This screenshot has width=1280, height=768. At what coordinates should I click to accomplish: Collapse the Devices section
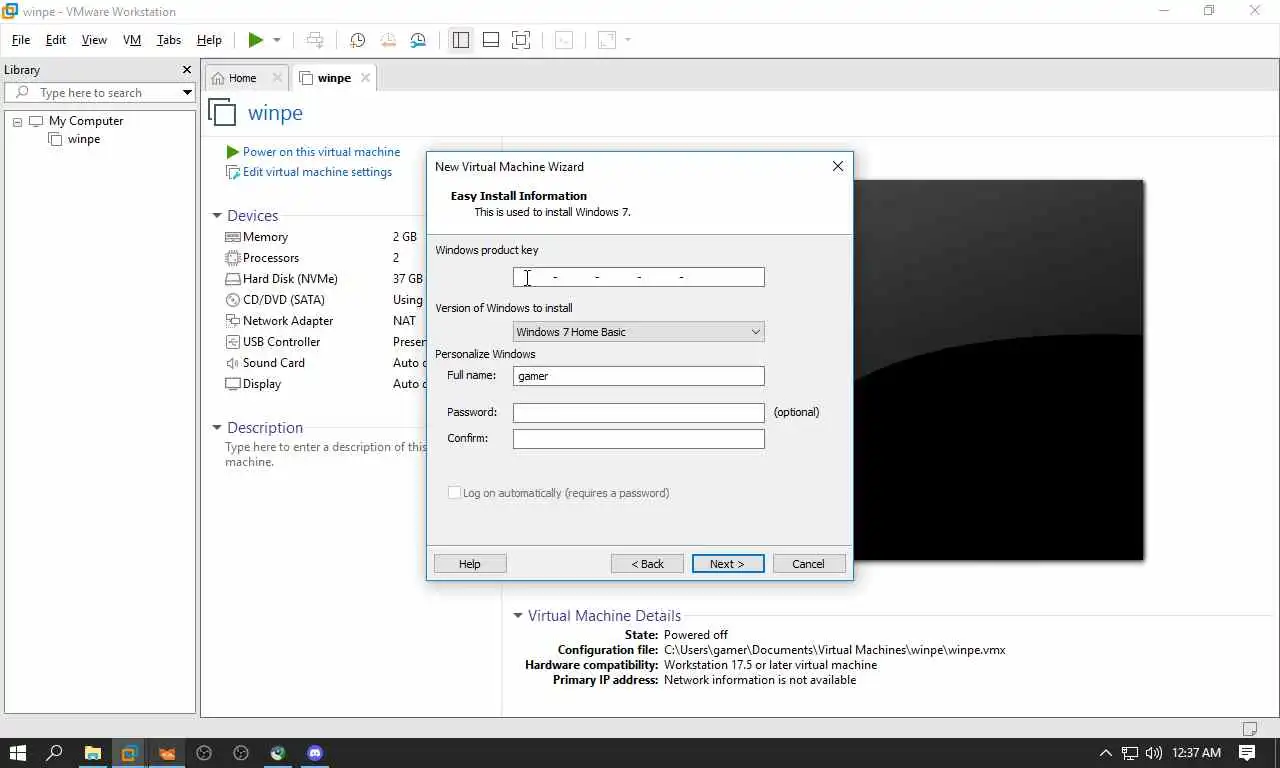pos(217,216)
